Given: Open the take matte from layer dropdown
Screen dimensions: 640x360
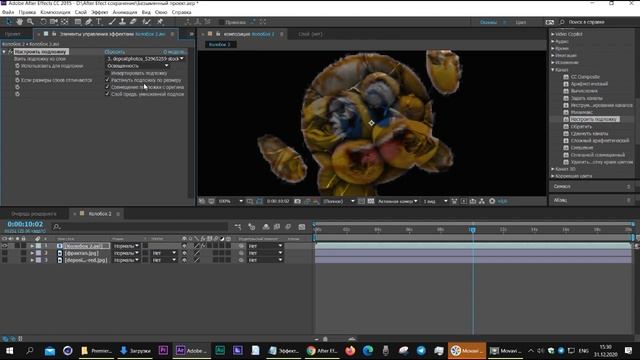Looking at the screenshot, I should (145, 59).
